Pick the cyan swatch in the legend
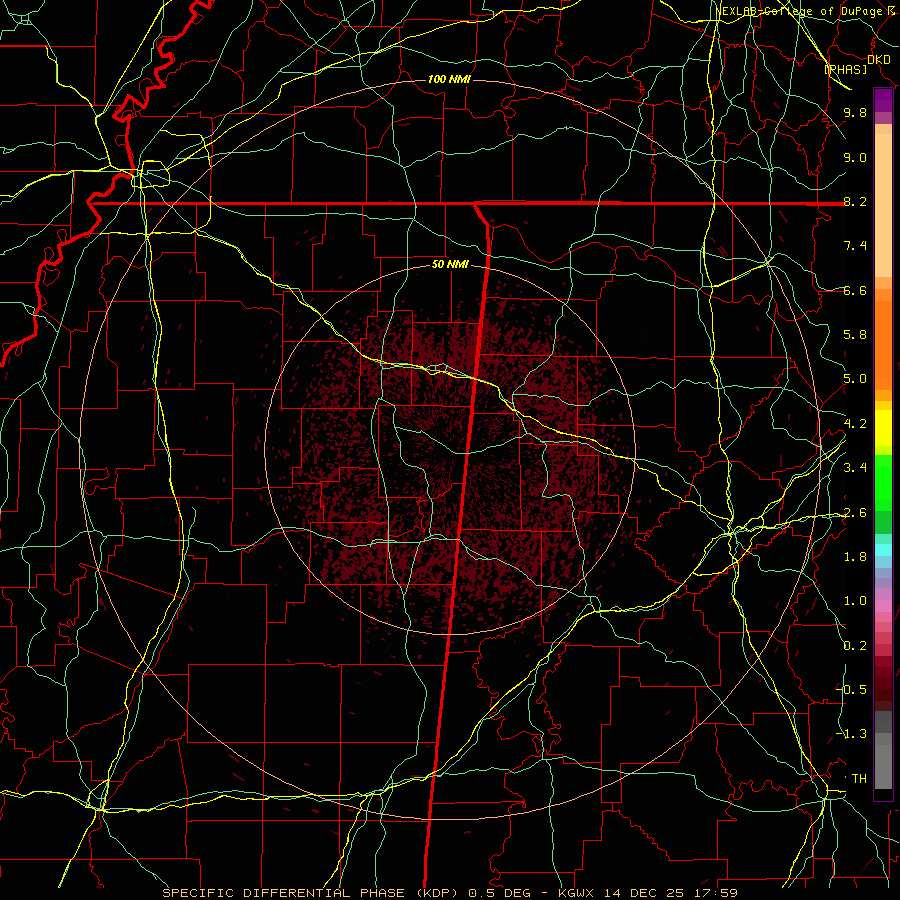The width and height of the screenshot is (900, 900). point(883,549)
